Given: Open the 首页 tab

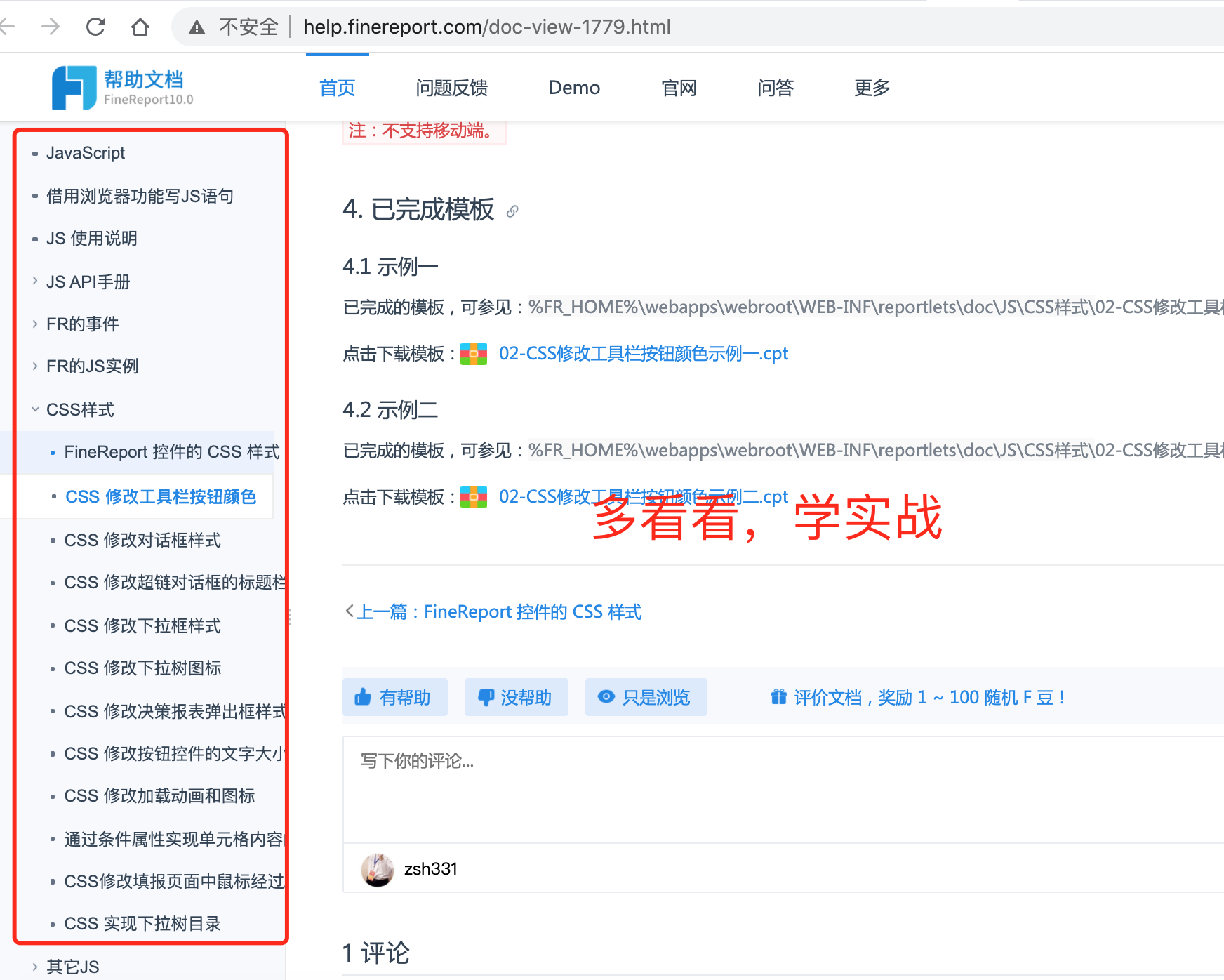Looking at the screenshot, I should pyautogui.click(x=338, y=88).
